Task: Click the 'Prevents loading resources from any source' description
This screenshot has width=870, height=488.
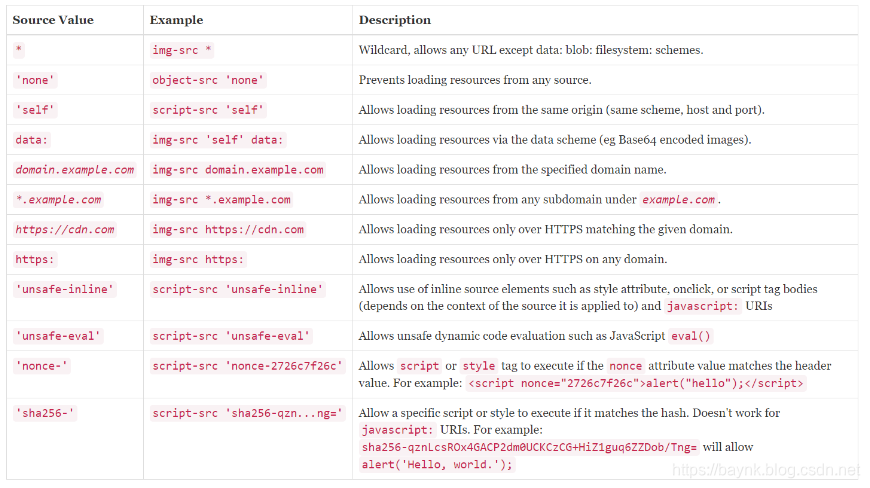Action: (x=475, y=80)
